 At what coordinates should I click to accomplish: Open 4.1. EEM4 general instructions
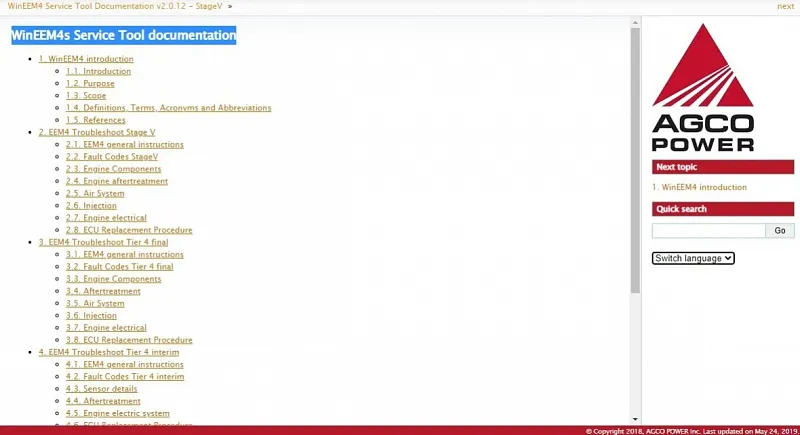(124, 365)
